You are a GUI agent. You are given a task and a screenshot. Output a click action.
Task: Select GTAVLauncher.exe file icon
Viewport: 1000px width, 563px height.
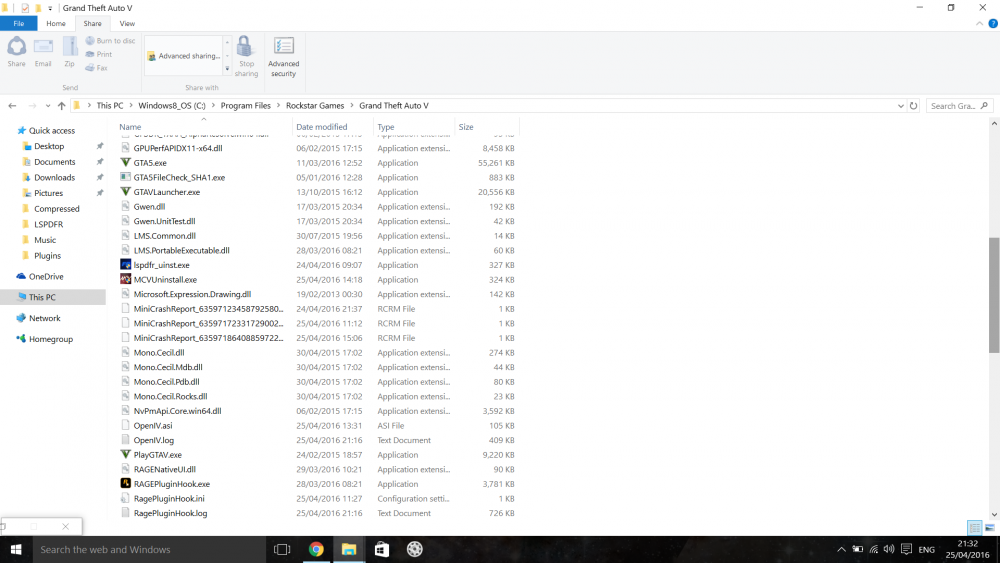pyautogui.click(x=126, y=192)
